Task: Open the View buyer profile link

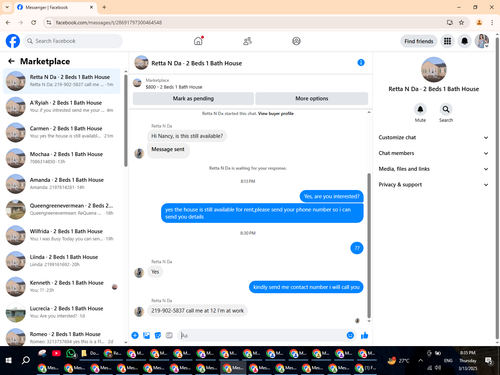Action: (276, 113)
